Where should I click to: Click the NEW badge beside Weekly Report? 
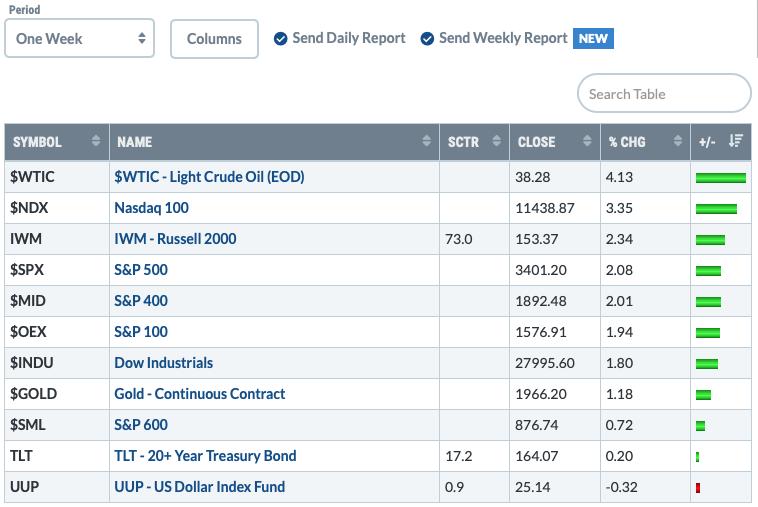pyautogui.click(x=593, y=39)
